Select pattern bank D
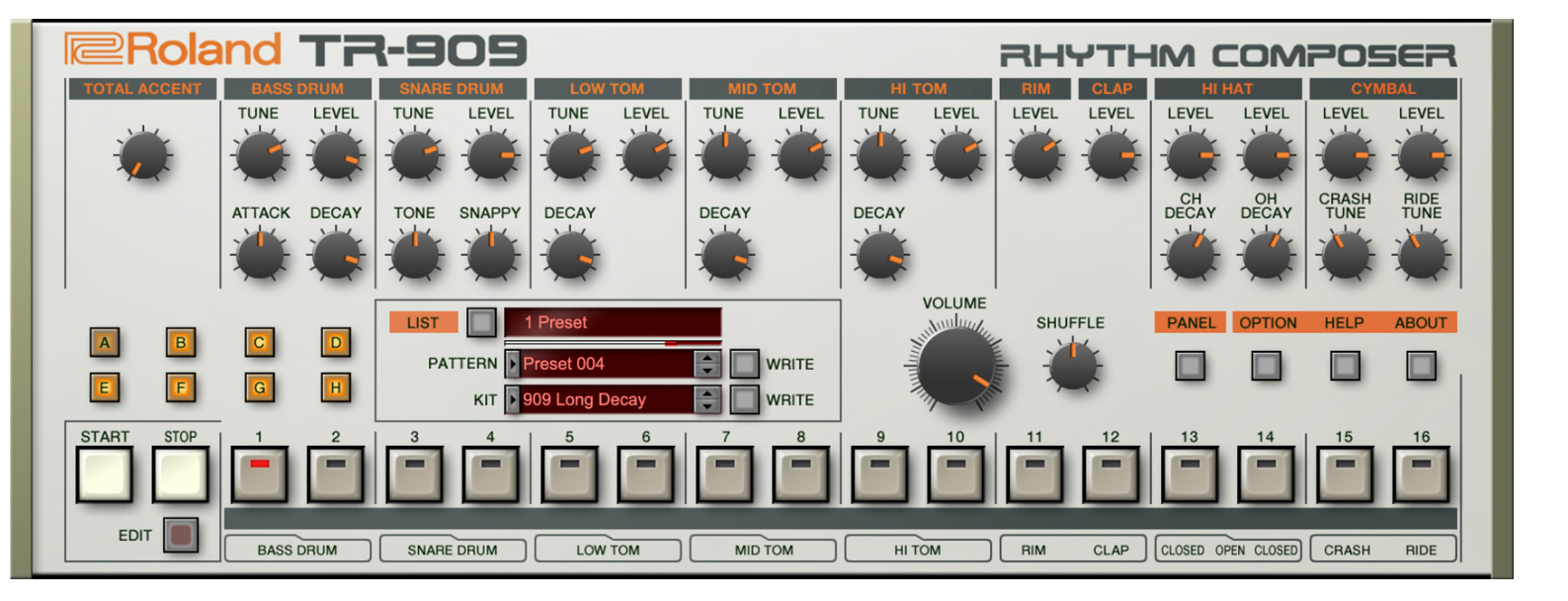 point(336,343)
